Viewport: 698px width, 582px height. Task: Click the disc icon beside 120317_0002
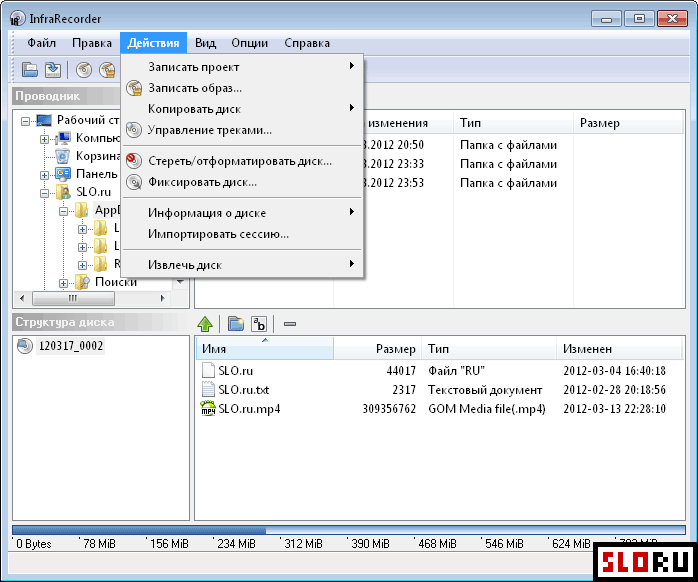click(25, 346)
